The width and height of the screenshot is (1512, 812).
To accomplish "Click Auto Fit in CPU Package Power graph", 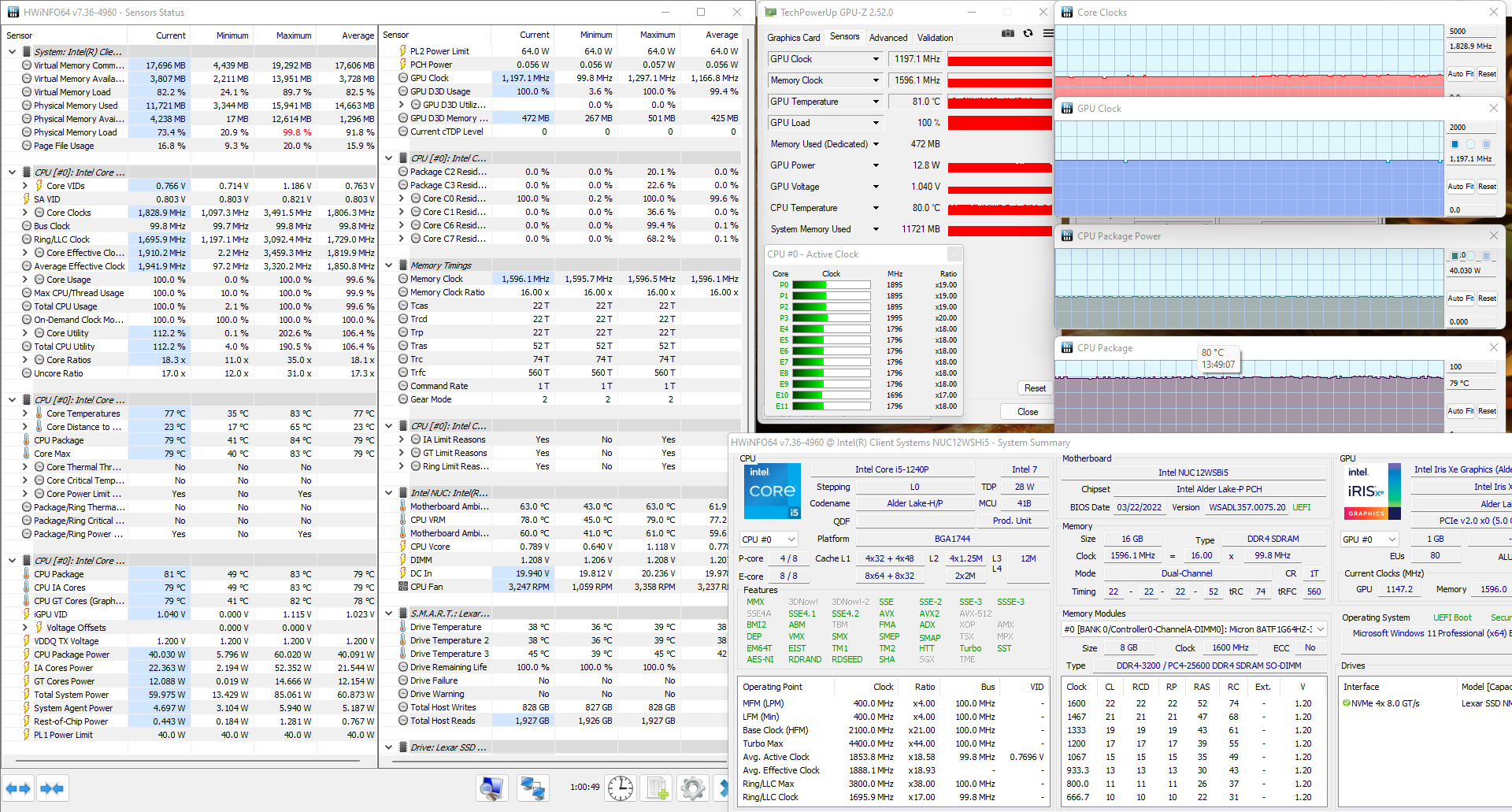I will pyautogui.click(x=1460, y=298).
